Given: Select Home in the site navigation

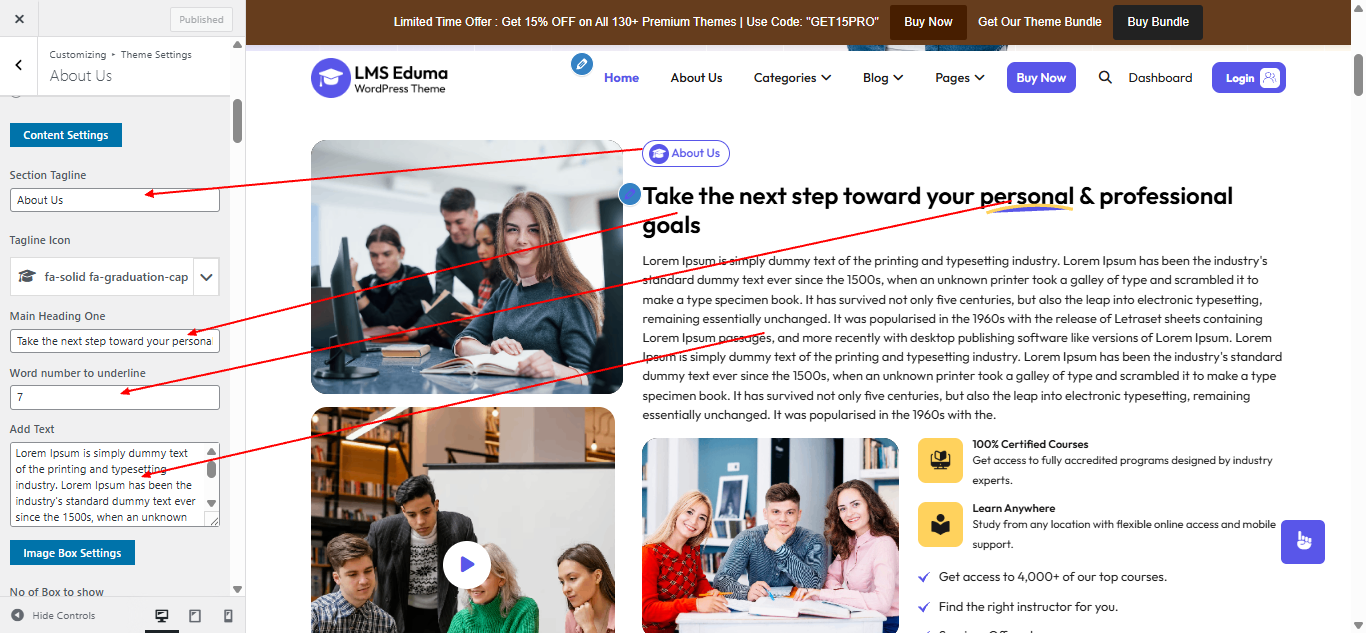Looking at the screenshot, I should click(621, 77).
